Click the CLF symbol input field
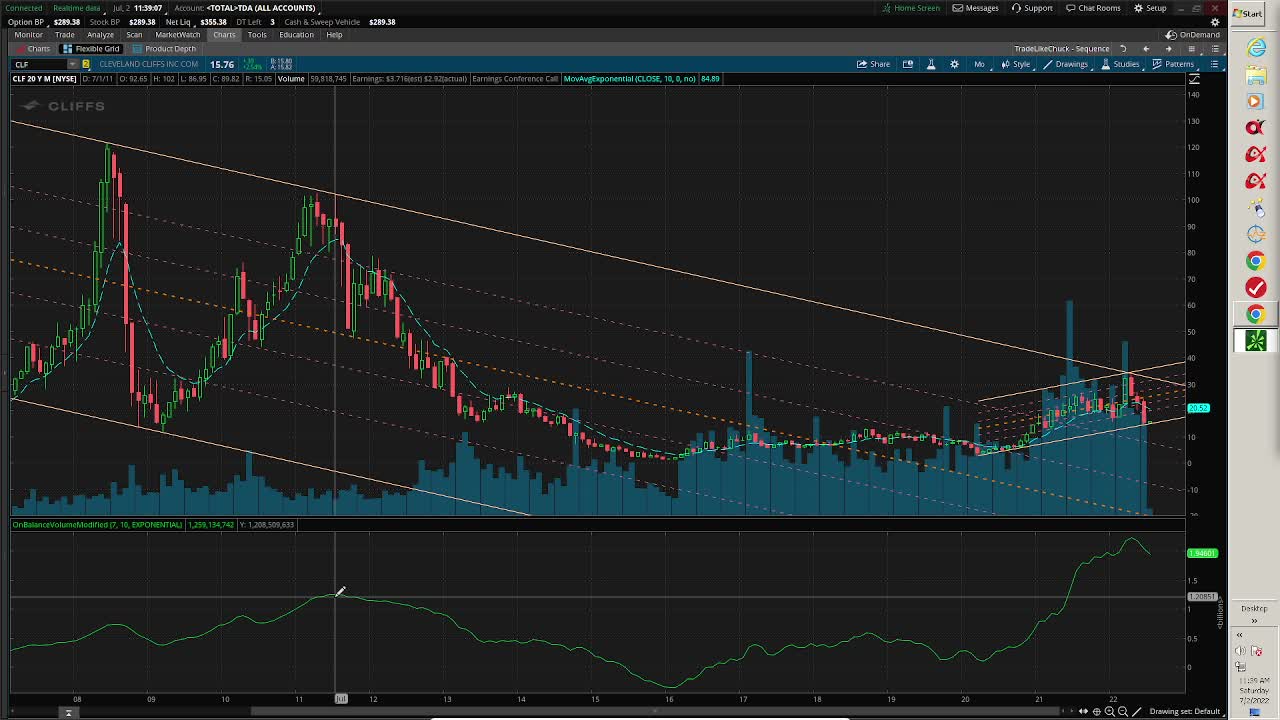This screenshot has height=720, width=1280. pos(38,65)
